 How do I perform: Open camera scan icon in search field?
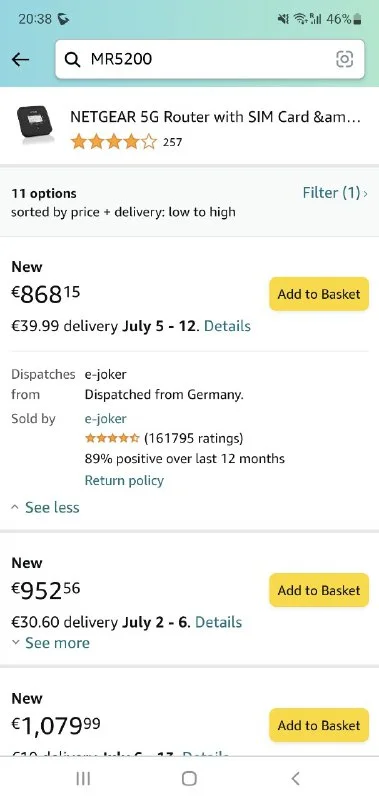pos(344,60)
